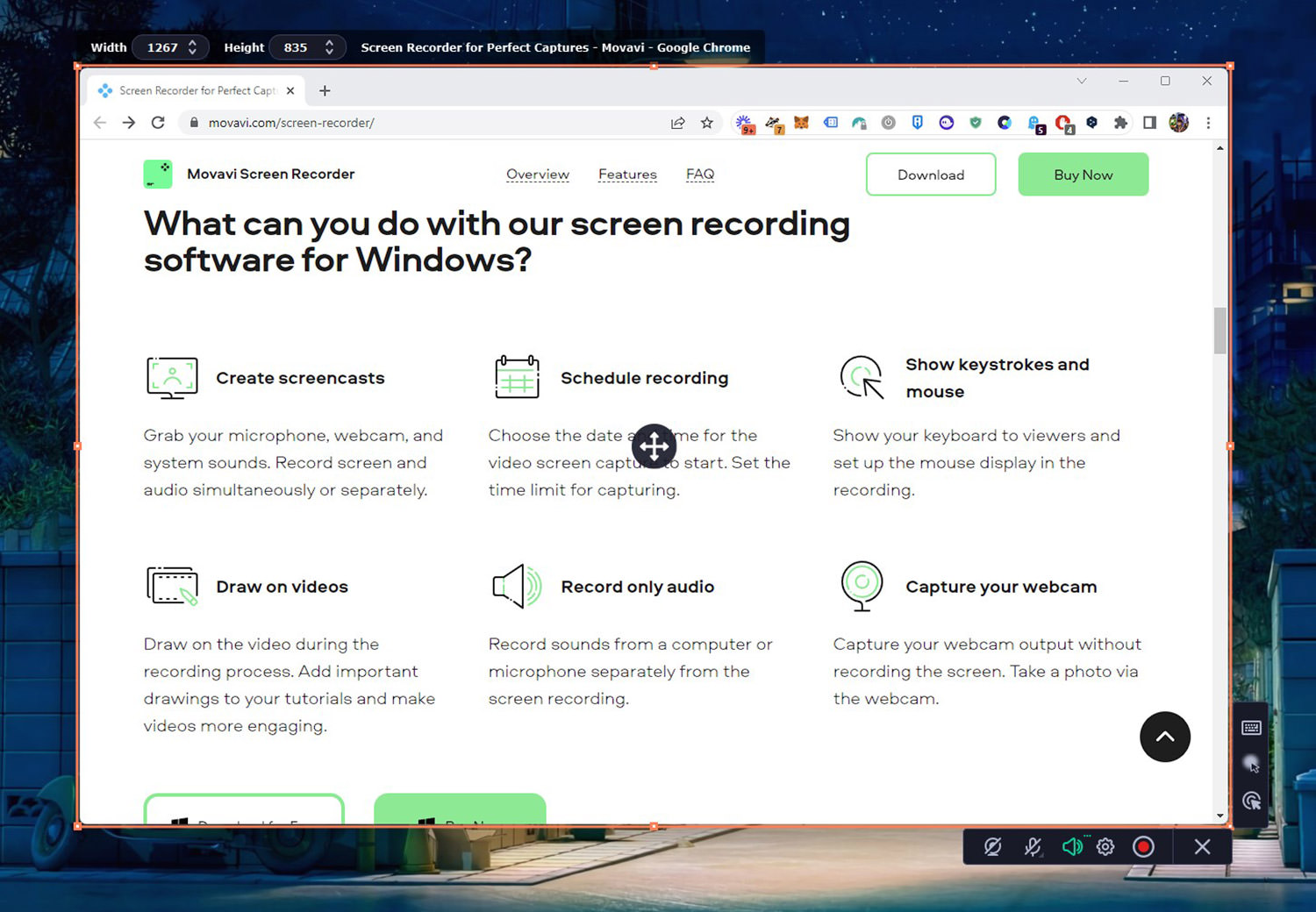This screenshot has width=1316, height=912.
Task: Click the Download button in header
Action: [x=931, y=175]
